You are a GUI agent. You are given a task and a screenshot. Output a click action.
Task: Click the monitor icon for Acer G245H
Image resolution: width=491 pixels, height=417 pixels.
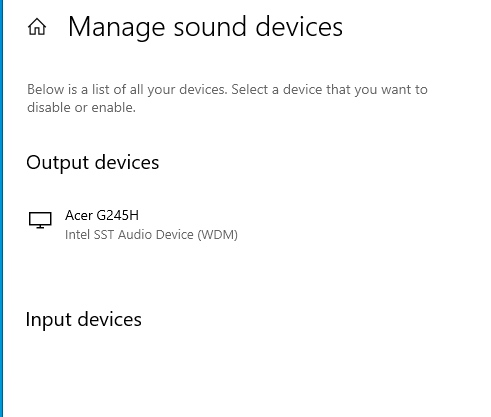click(x=40, y=220)
